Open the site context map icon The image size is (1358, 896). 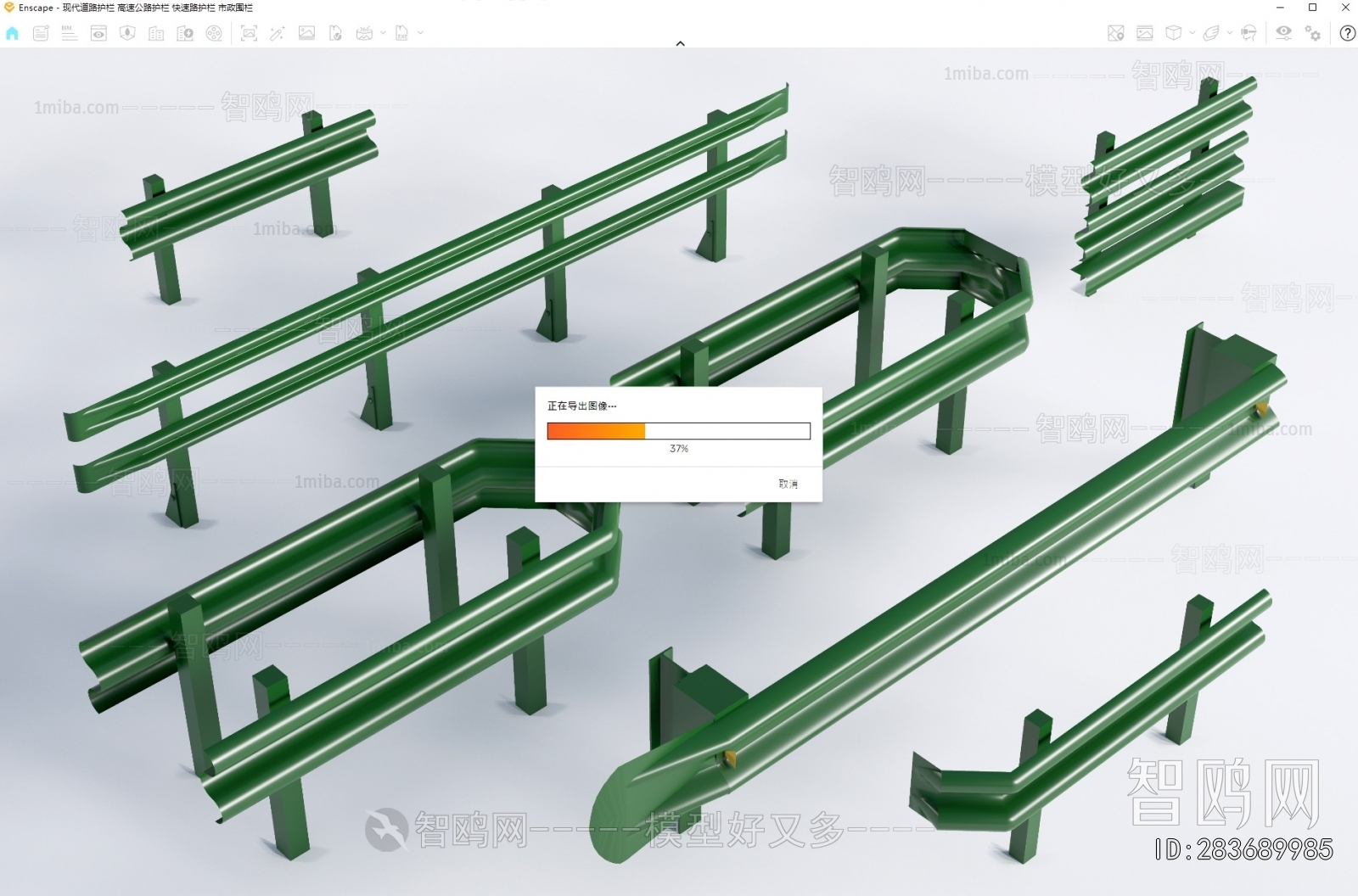click(1115, 33)
